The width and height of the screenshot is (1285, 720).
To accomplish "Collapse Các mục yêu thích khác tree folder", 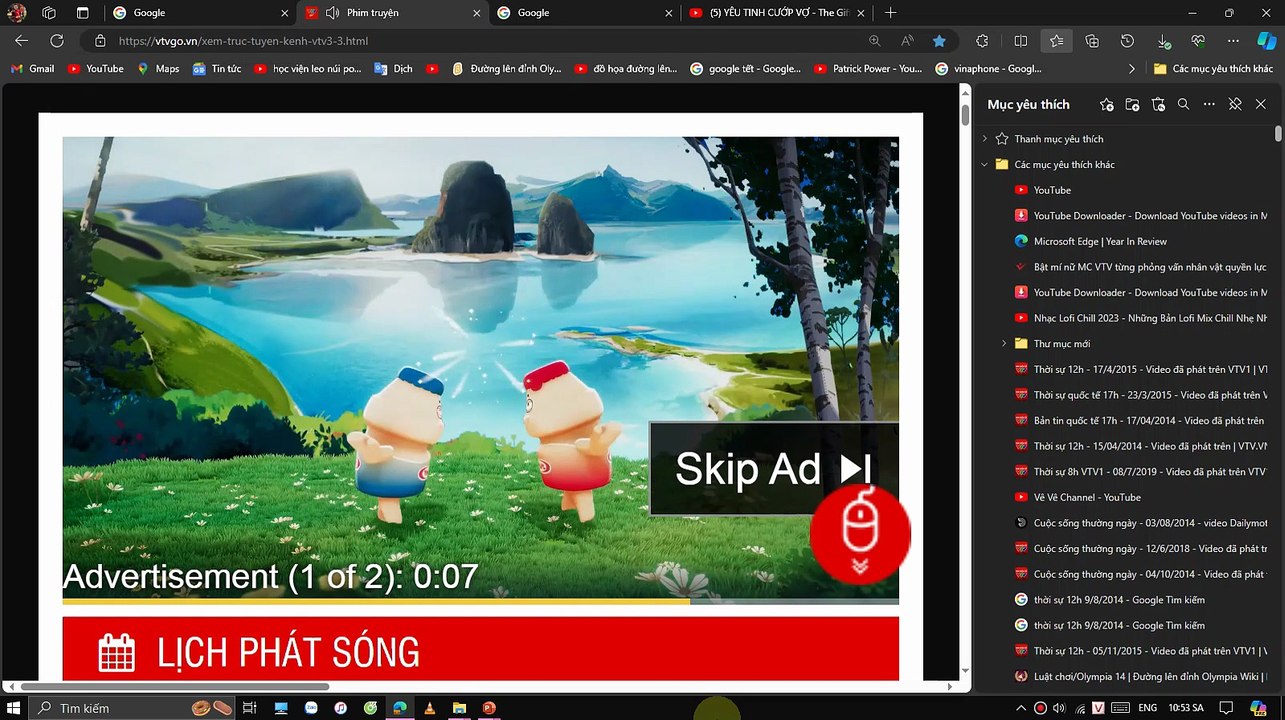I will 985,164.
